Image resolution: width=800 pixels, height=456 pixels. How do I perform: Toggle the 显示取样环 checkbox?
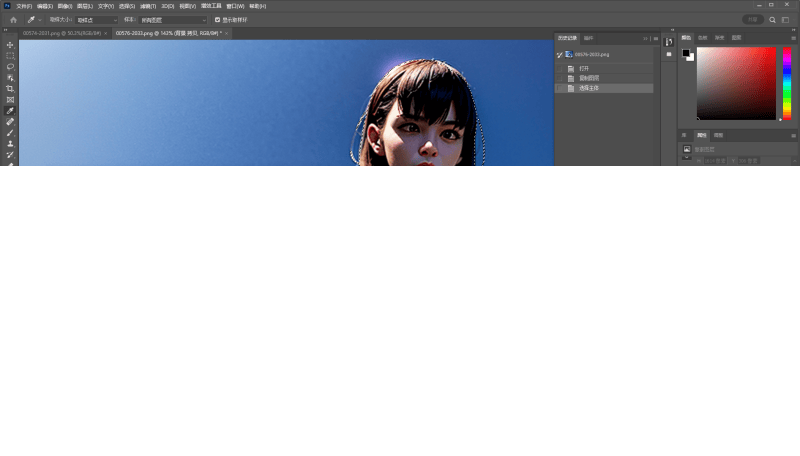point(218,19)
